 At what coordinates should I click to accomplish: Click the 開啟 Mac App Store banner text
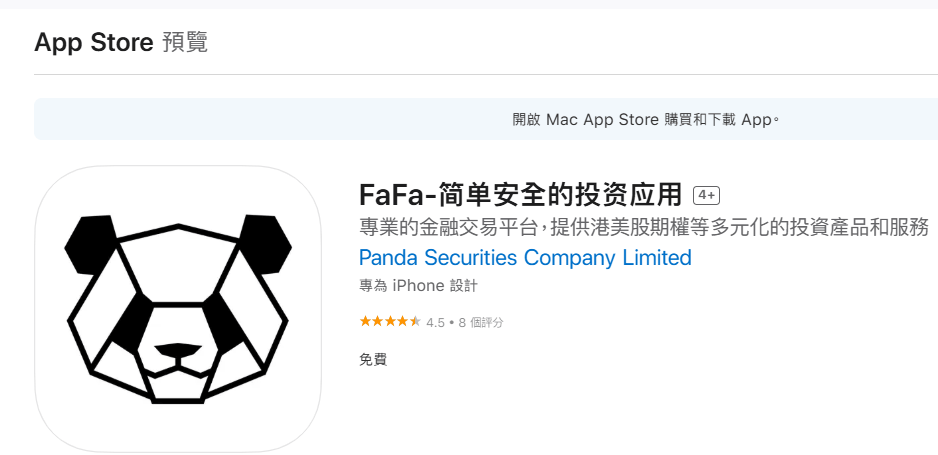(x=646, y=120)
